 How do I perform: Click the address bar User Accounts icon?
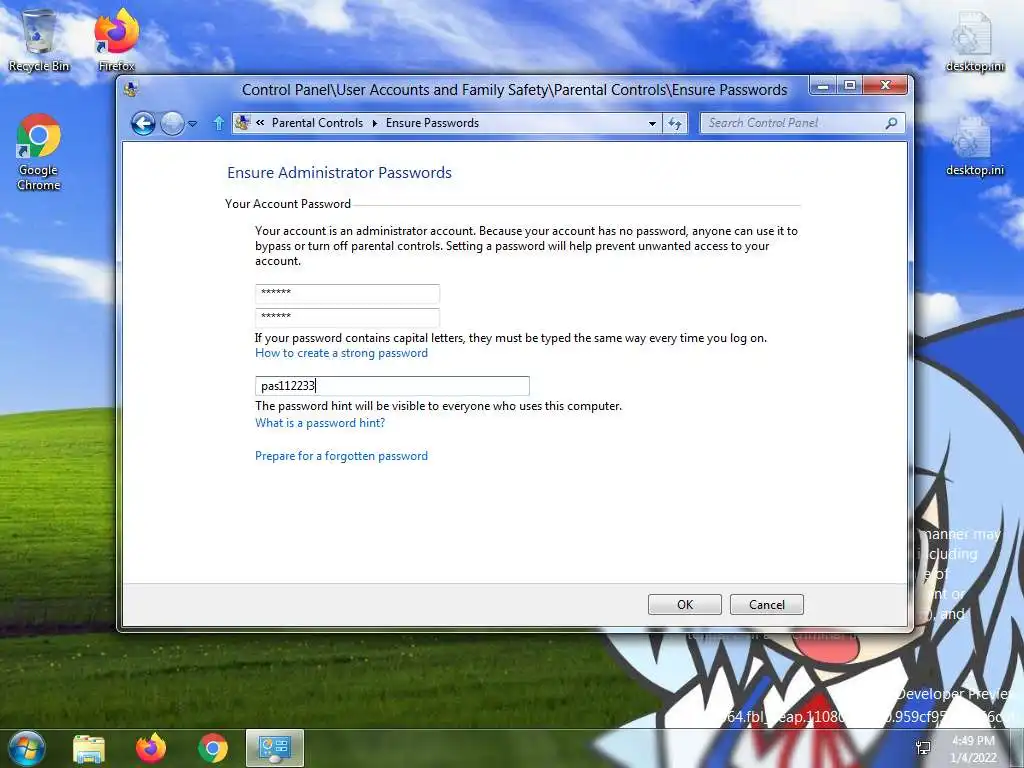point(242,123)
